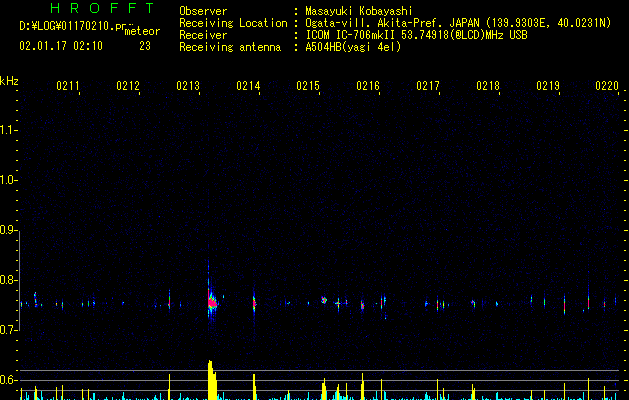The image size is (629, 400).
Task: Select the meteor count value 23
Action: (145, 46)
